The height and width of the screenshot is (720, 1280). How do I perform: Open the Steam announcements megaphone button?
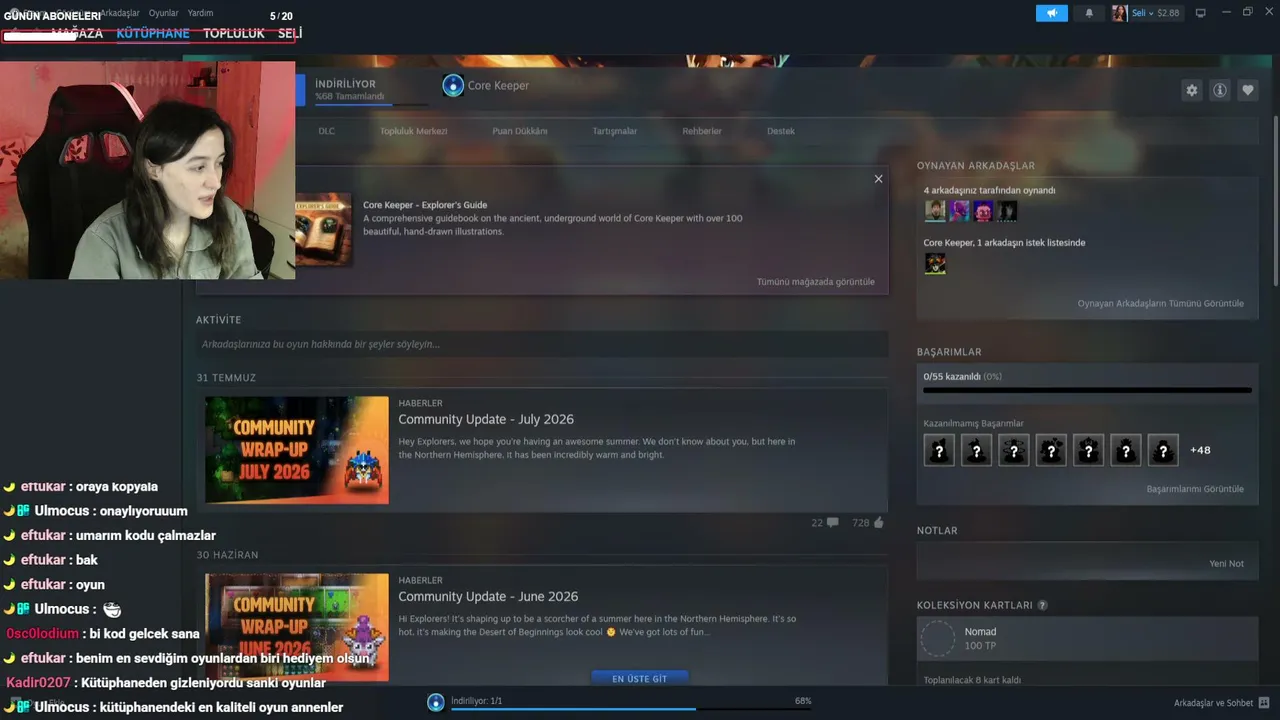1052,13
